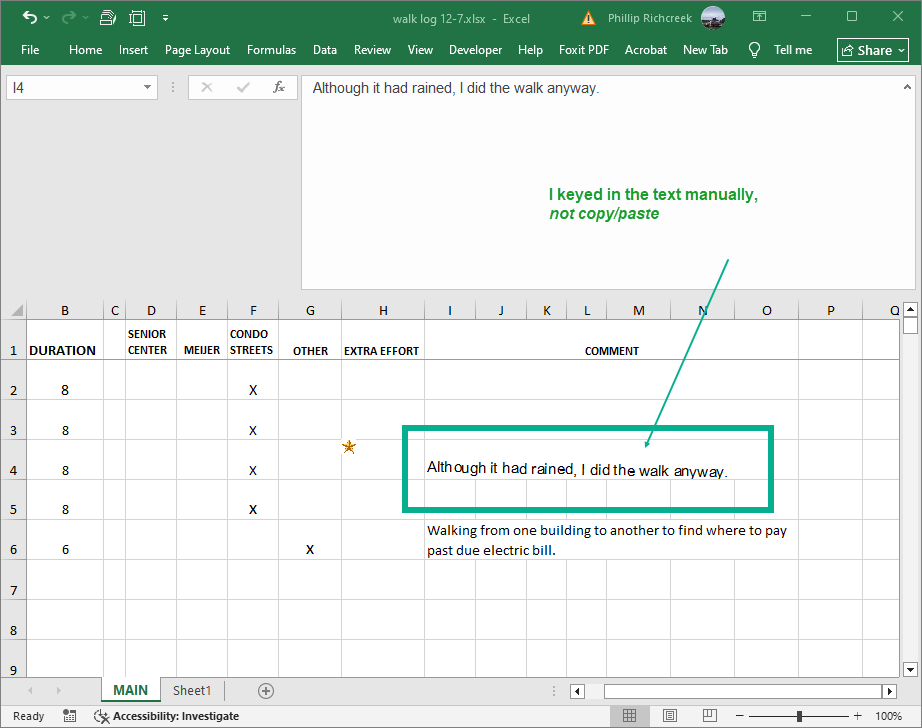
Task: Switch to Page Layout view via status bar icon
Action: 669,716
